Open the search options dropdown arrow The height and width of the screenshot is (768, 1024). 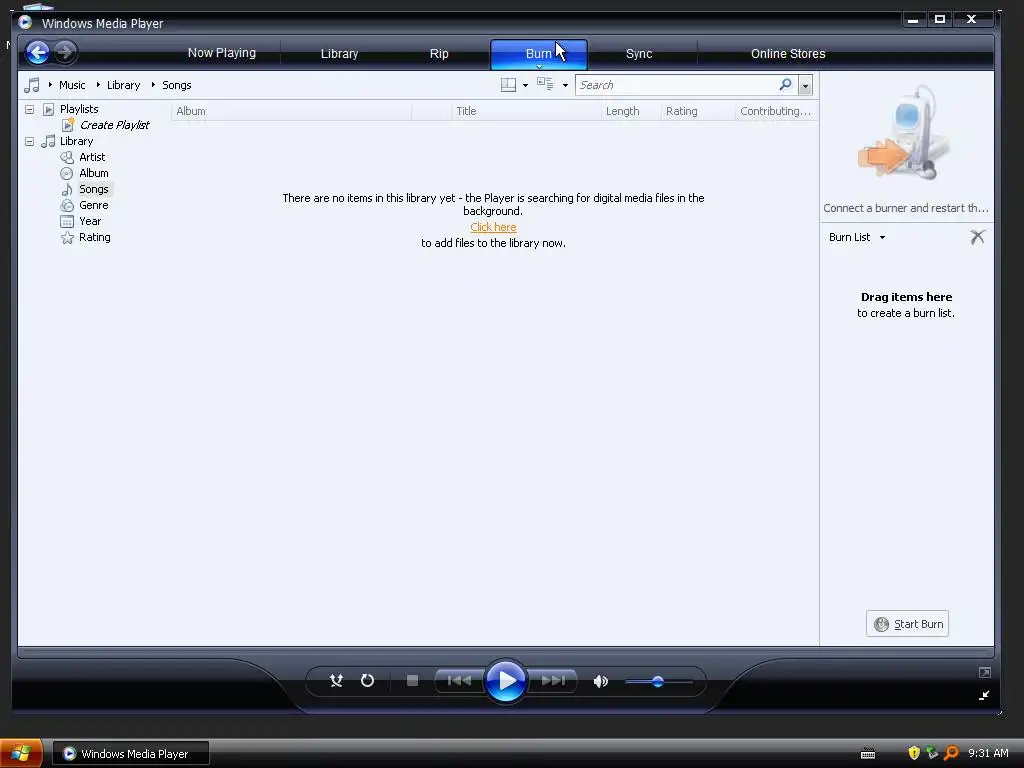(x=805, y=85)
